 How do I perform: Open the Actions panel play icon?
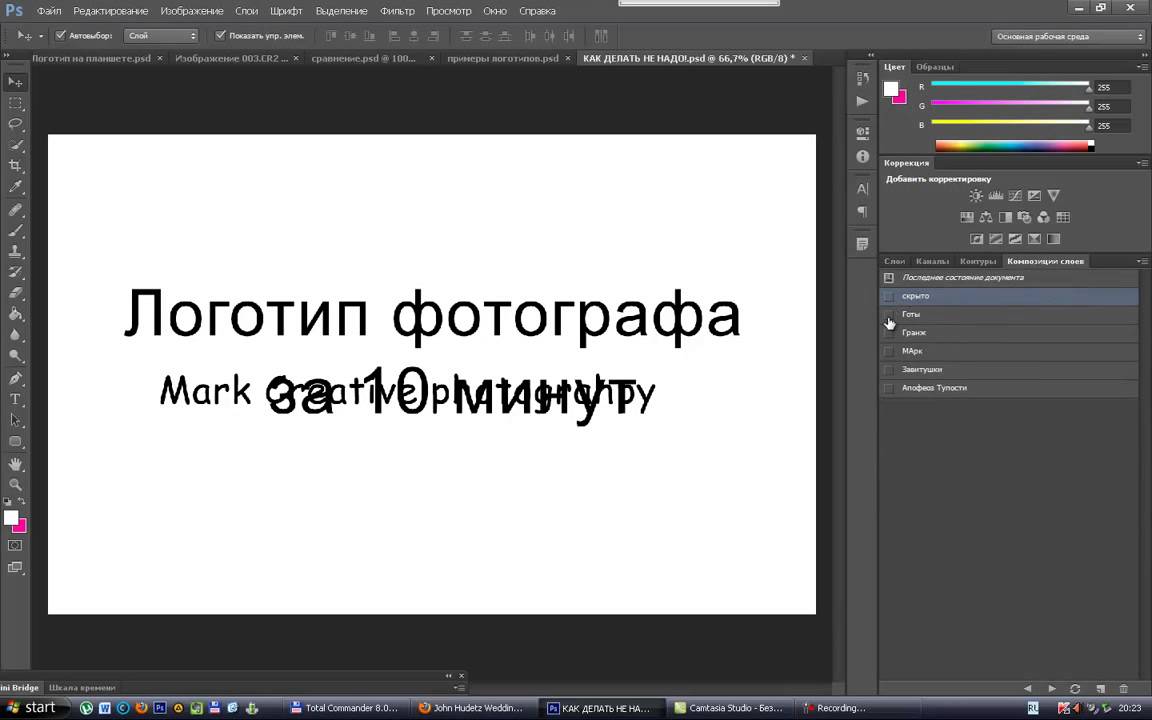[863, 101]
